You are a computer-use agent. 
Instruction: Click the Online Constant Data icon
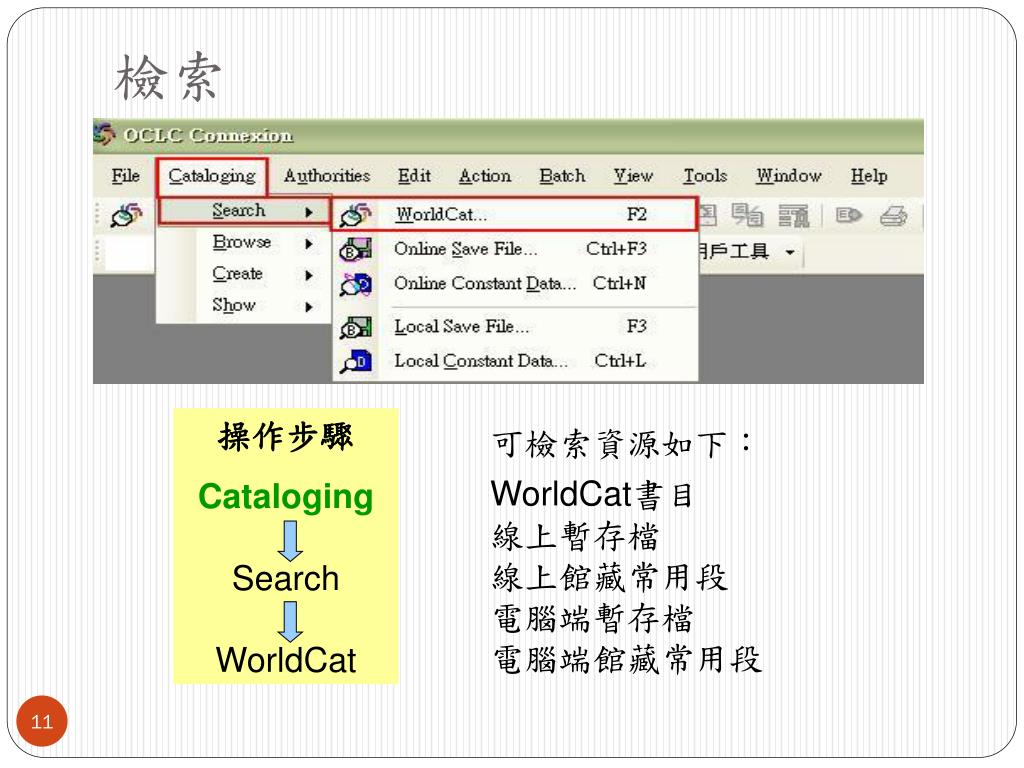355,284
